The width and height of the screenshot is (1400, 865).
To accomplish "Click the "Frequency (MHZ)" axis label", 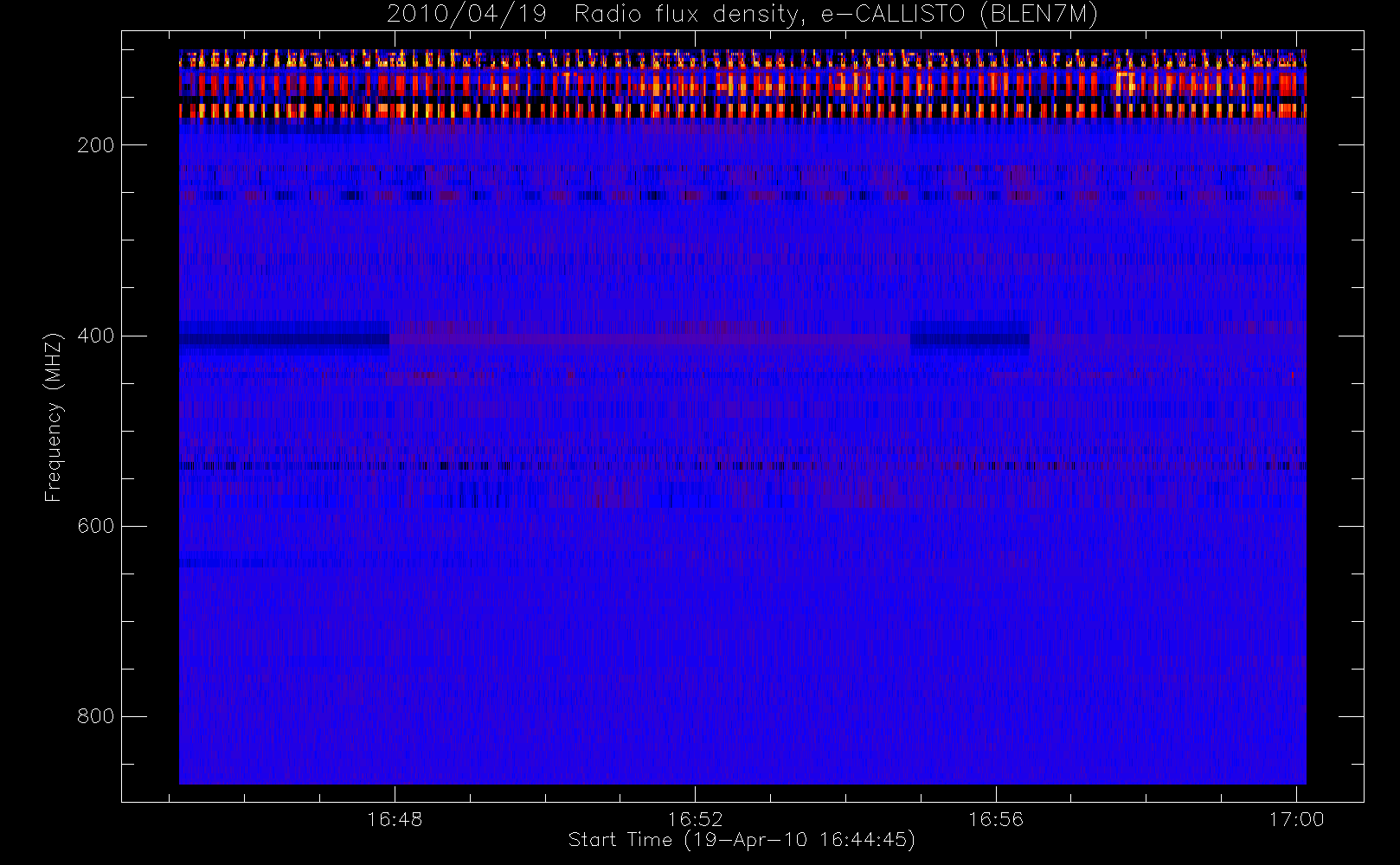I will pyautogui.click(x=54, y=417).
